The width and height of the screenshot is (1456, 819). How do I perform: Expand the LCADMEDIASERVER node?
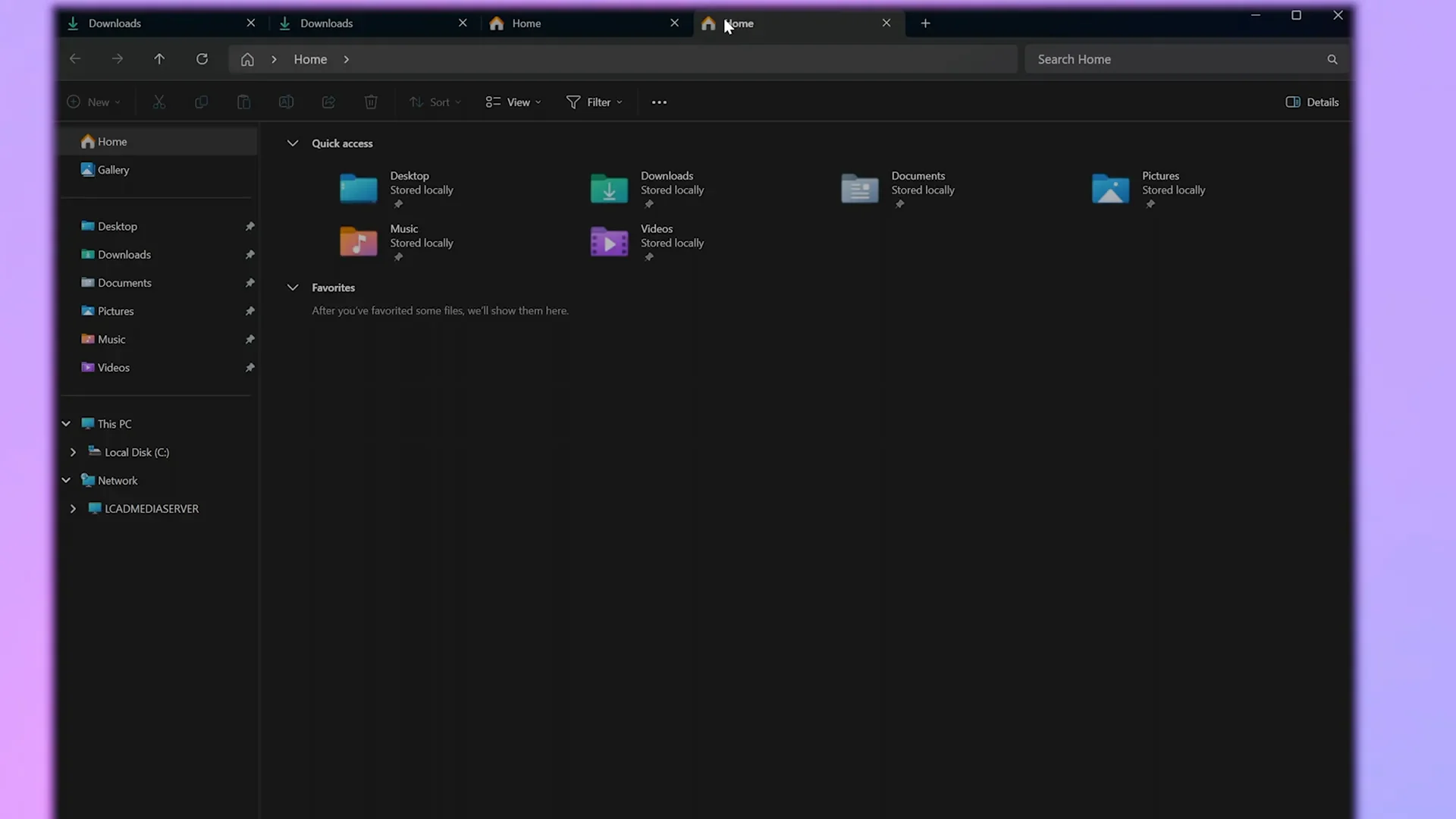point(73,509)
